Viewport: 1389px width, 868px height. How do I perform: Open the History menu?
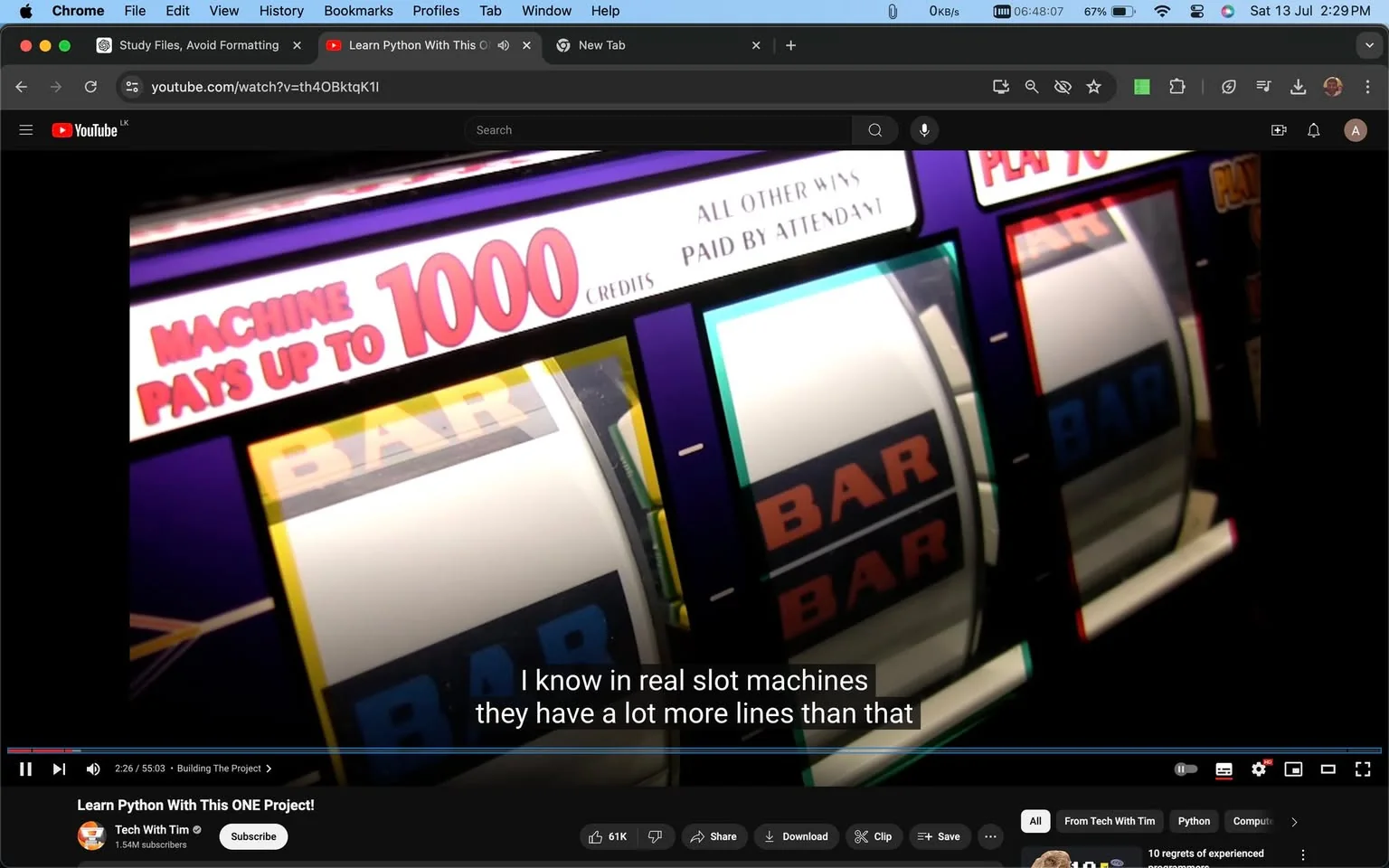coord(281,11)
